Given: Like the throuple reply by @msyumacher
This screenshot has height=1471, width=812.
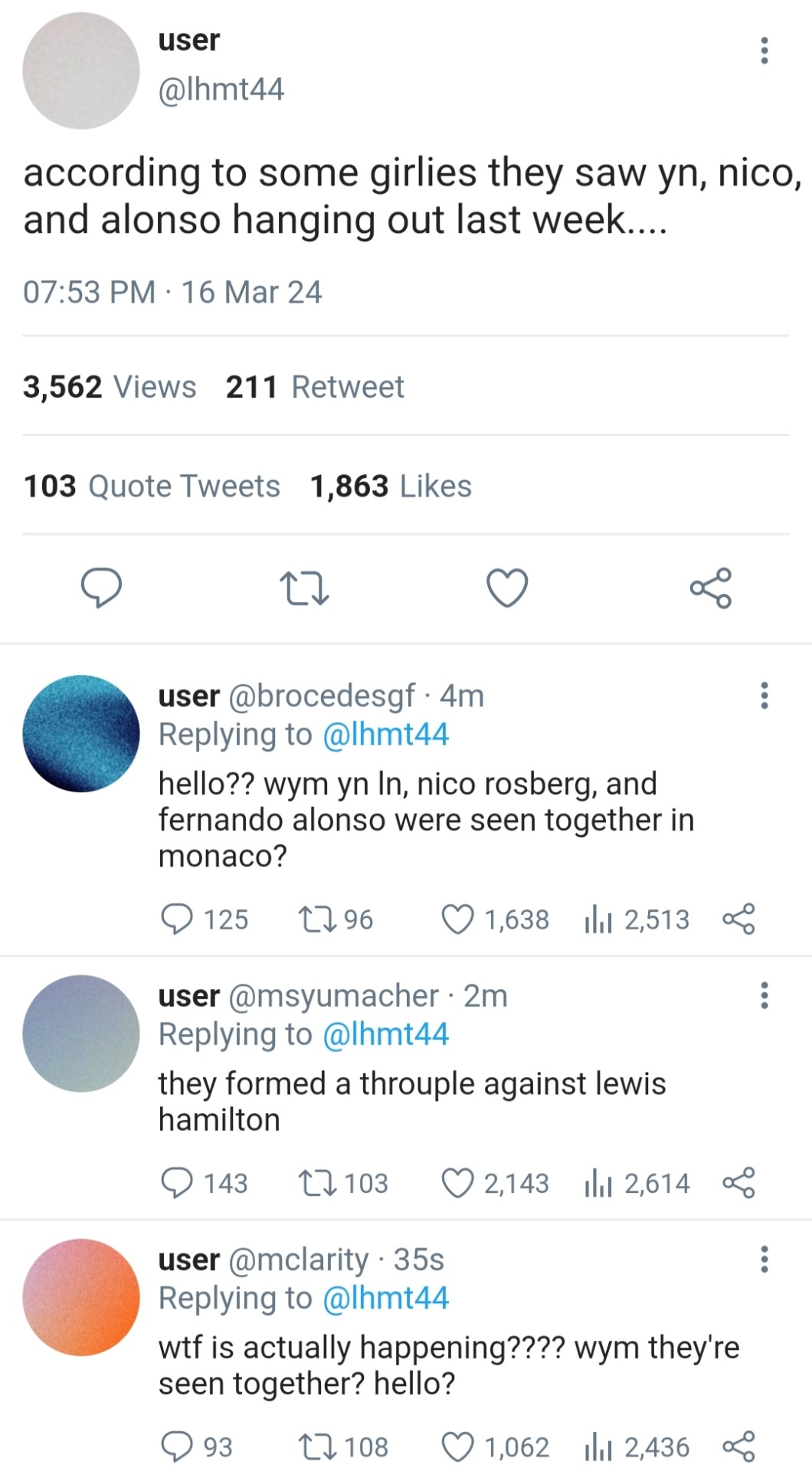Looking at the screenshot, I should [458, 1183].
